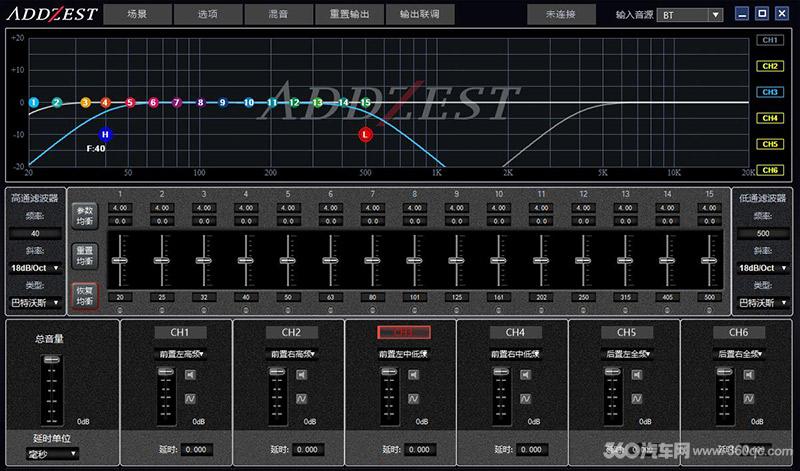Invert phase on CH5
The image size is (800, 471).
(x=637, y=399)
